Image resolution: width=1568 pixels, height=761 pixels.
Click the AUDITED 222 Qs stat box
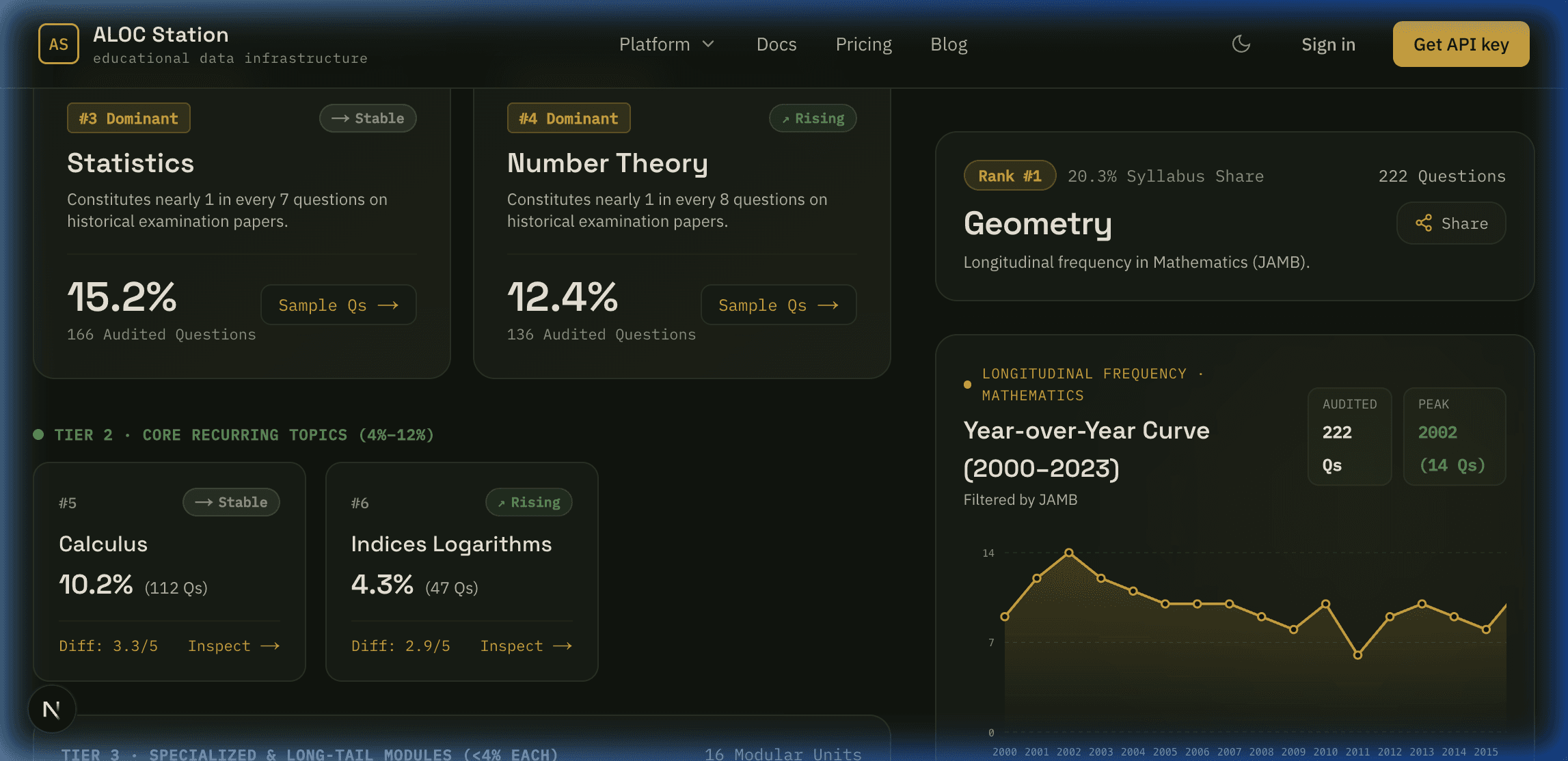1350,437
